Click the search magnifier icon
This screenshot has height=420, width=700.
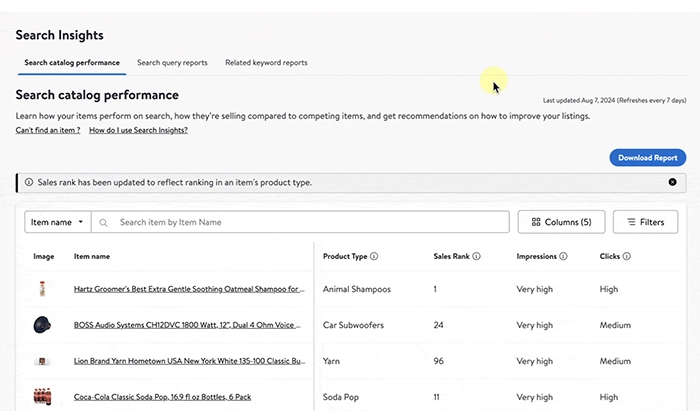pyautogui.click(x=105, y=222)
